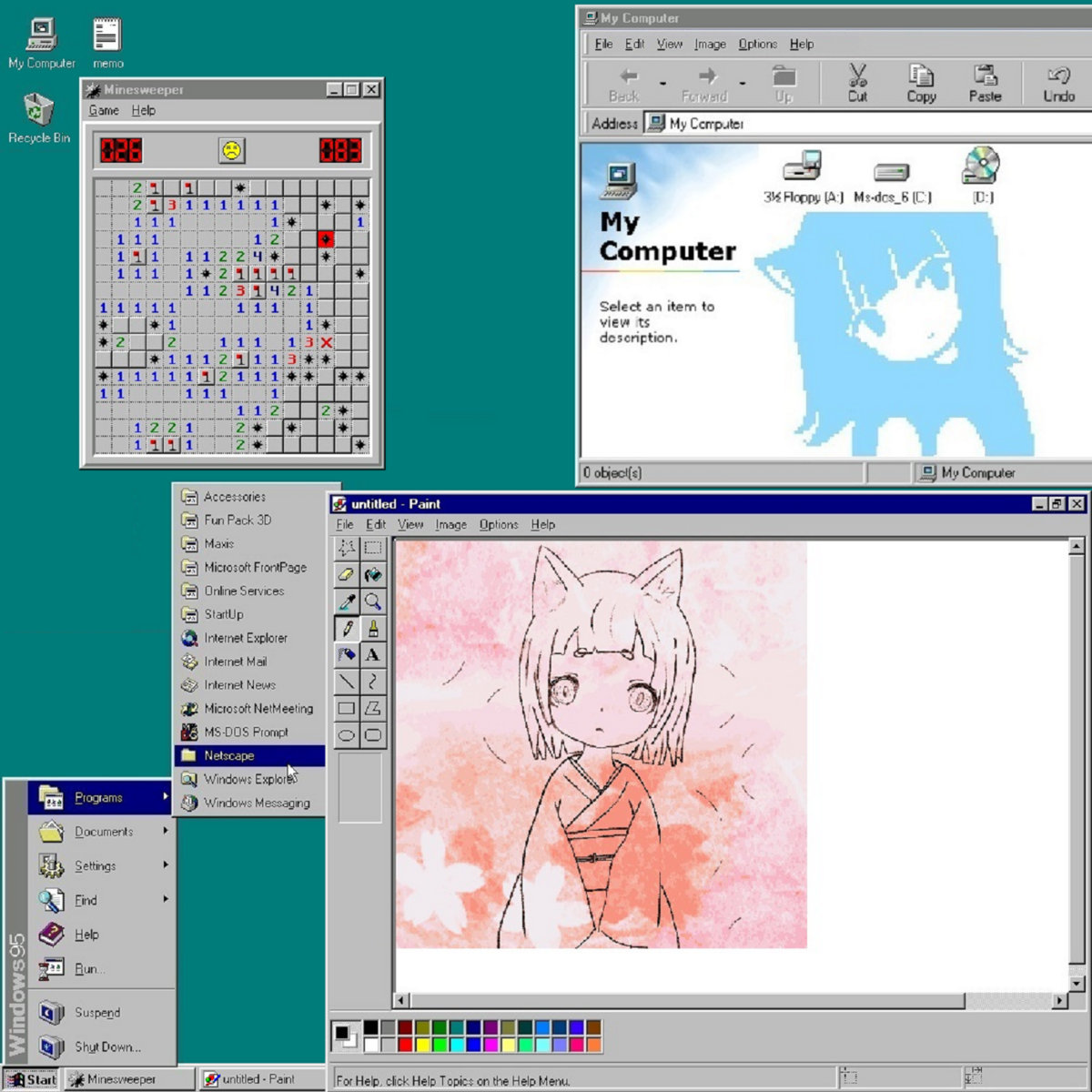Viewport: 1092px width, 1092px height.
Task: Open the Game menu in Minesweeper
Action: tap(104, 110)
